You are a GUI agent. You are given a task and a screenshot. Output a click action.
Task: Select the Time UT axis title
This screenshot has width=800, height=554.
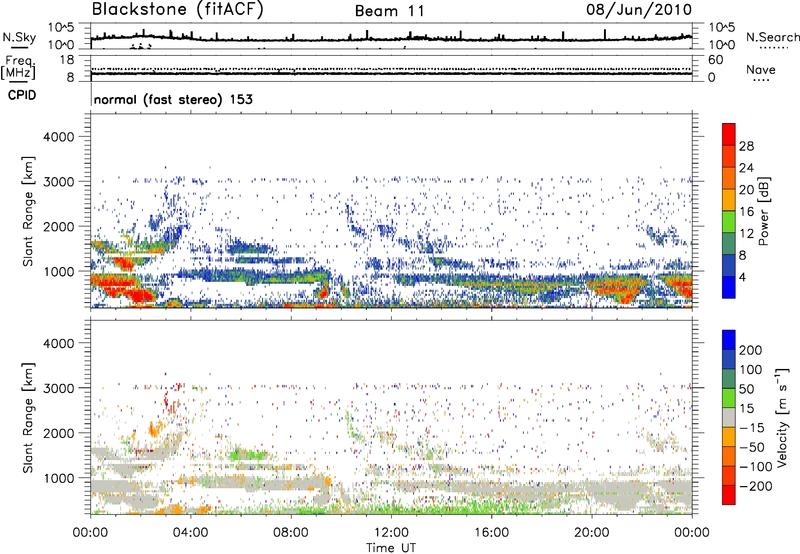click(391, 548)
